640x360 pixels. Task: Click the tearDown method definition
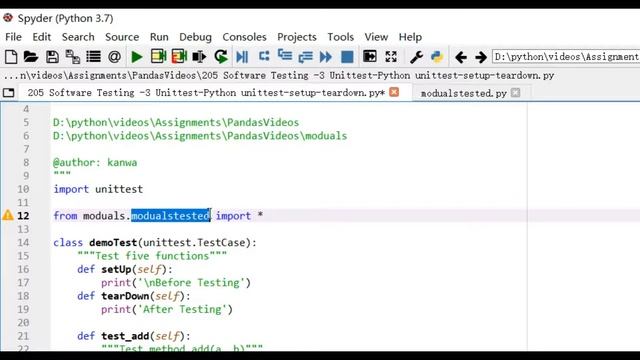point(133,296)
